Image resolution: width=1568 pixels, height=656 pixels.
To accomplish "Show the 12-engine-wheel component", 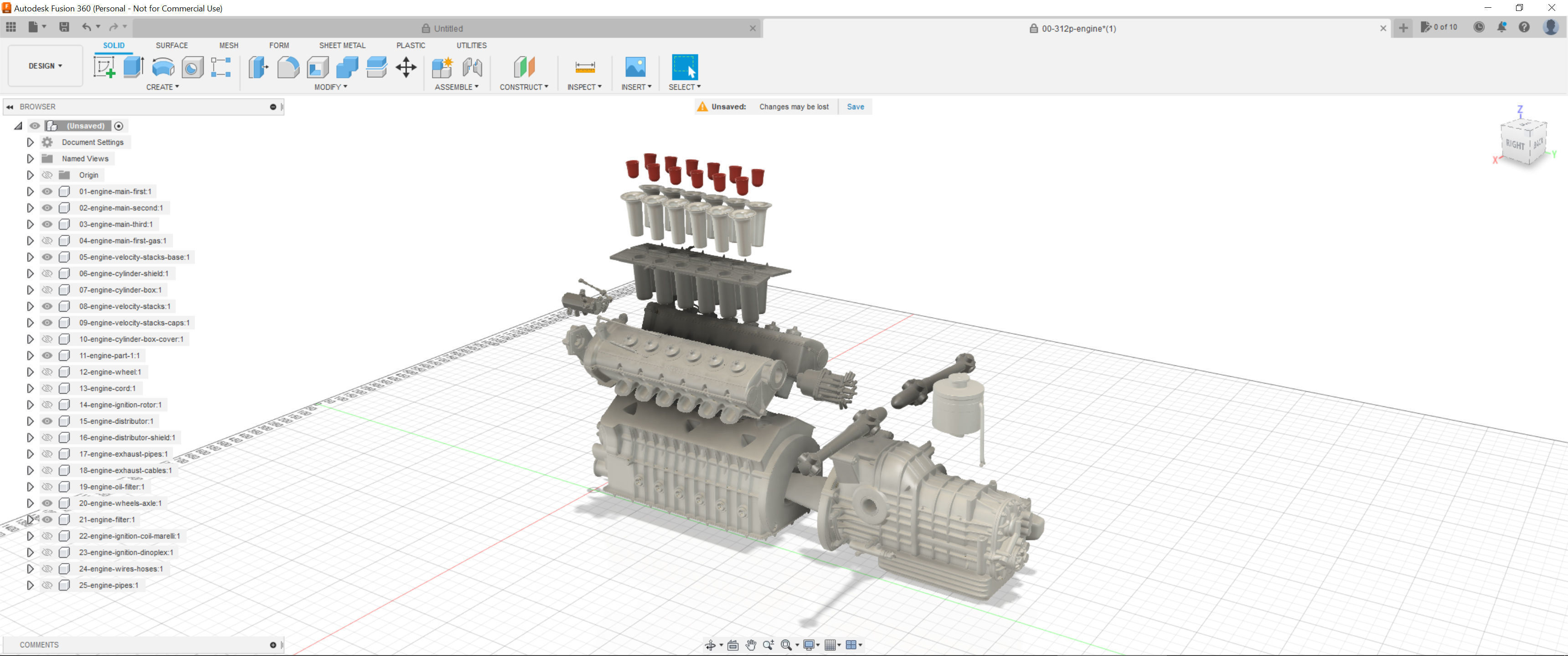I will (x=47, y=372).
